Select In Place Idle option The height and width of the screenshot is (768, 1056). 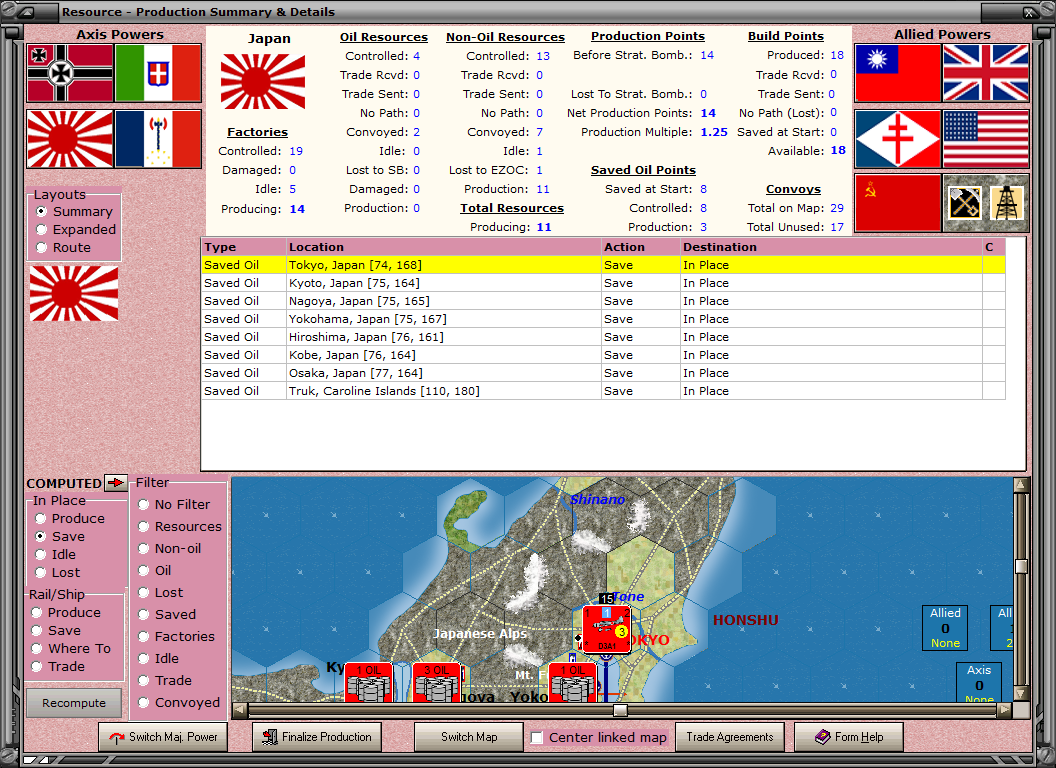click(x=55, y=555)
